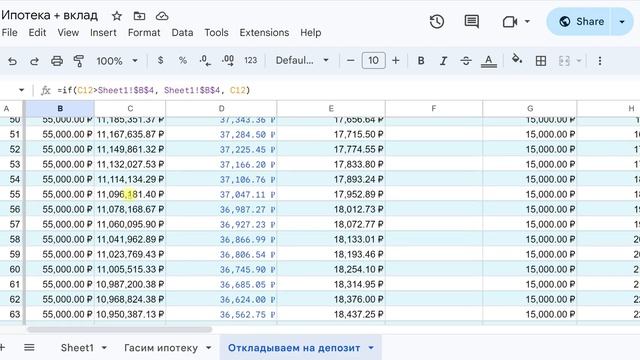This screenshot has height=360, width=640.
Task: Format as percent
Action: (x=183, y=60)
